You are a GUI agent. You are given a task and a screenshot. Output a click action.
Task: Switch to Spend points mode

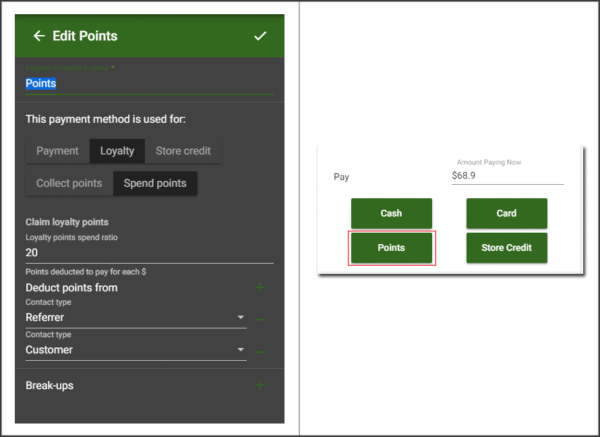point(155,184)
